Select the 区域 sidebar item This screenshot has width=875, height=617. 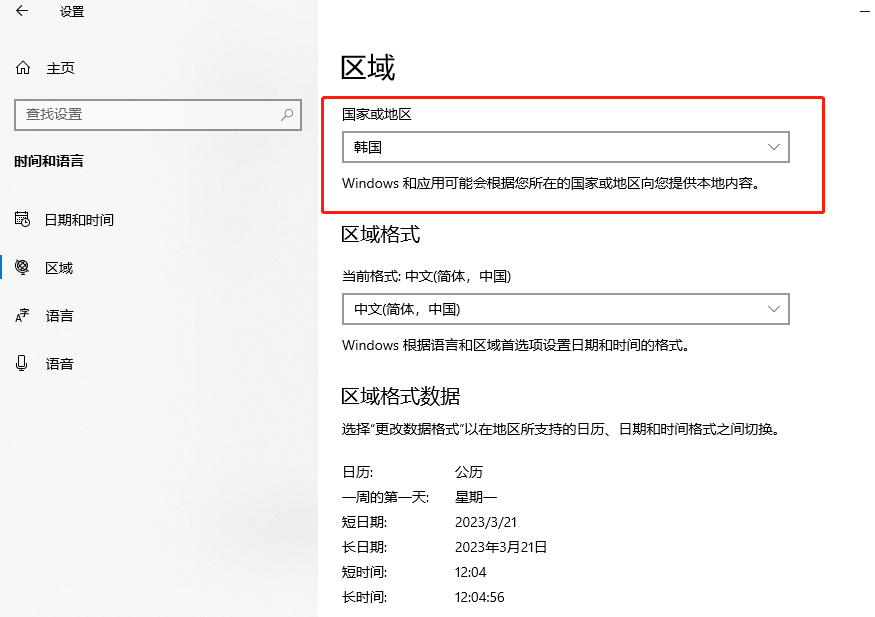tap(59, 268)
